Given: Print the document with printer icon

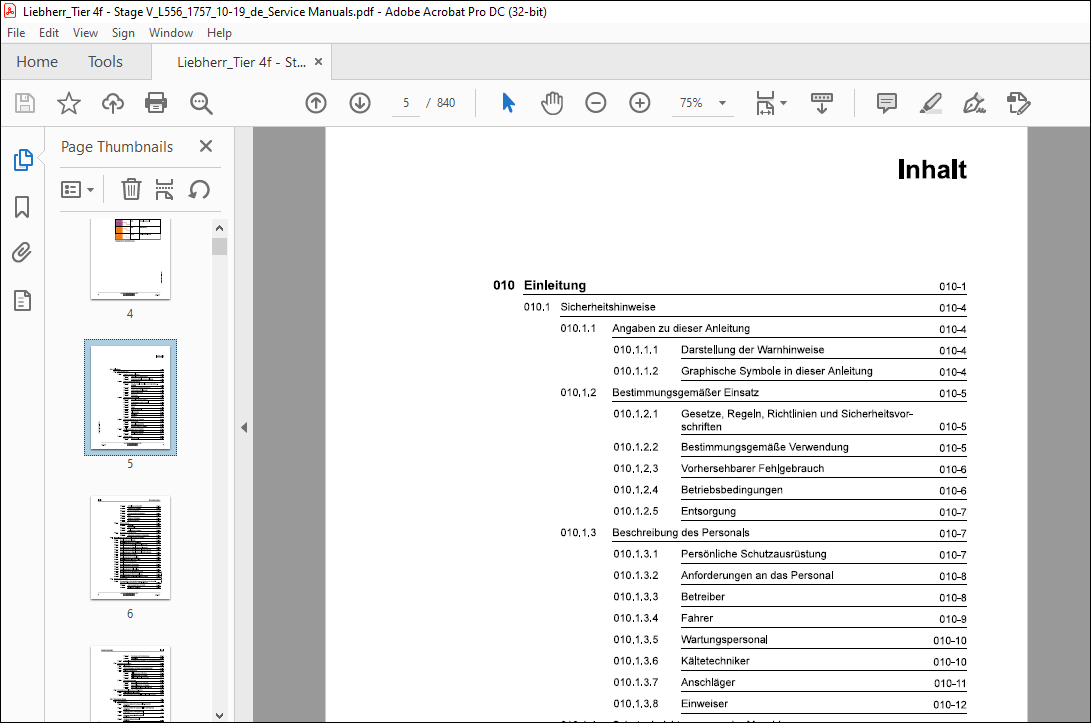Looking at the screenshot, I should (156, 103).
